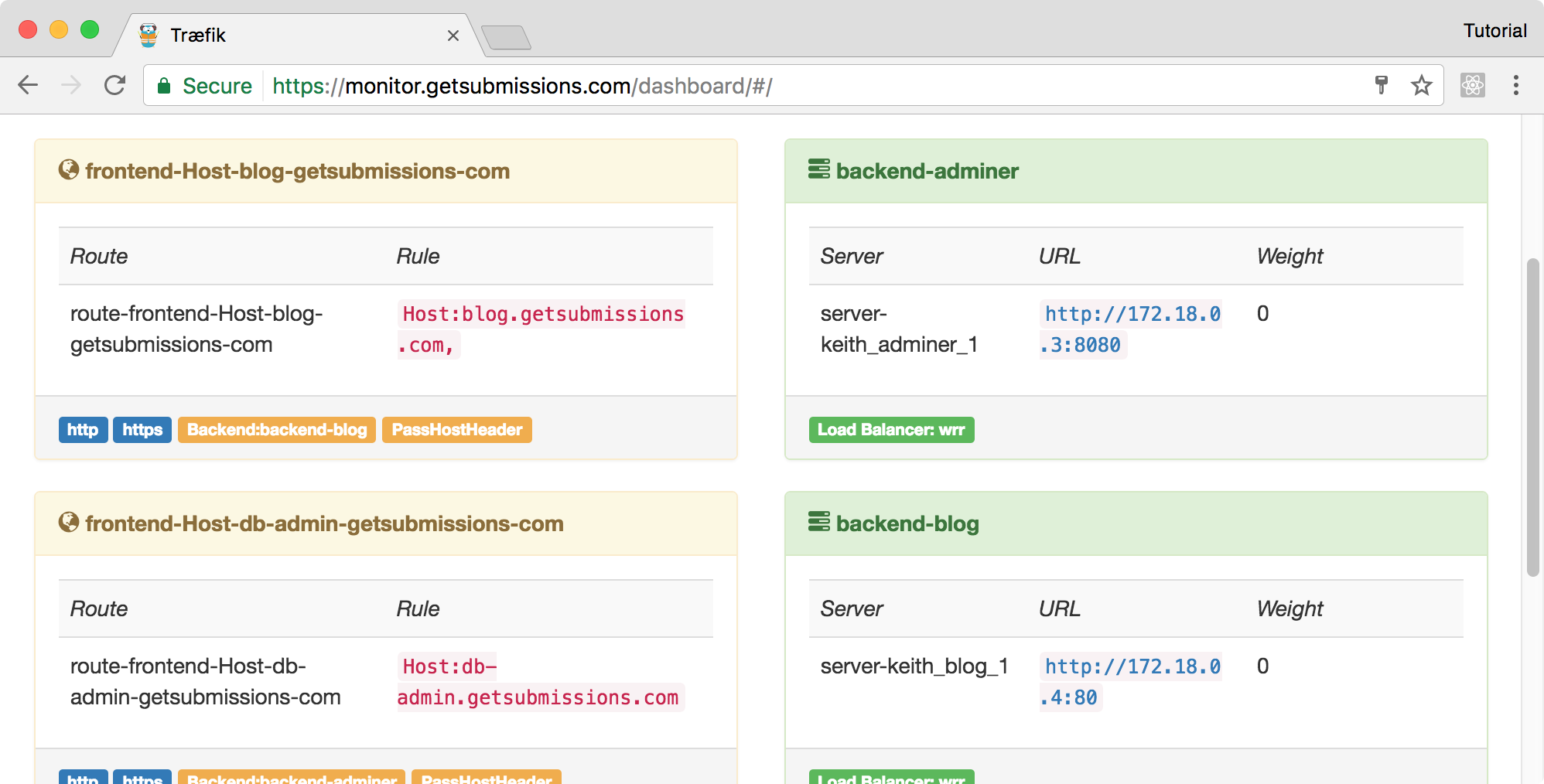Viewport: 1544px width, 784px height.
Task: Open the http://172.18.0.3:8080 URL link
Action: pyautogui.click(x=1131, y=329)
